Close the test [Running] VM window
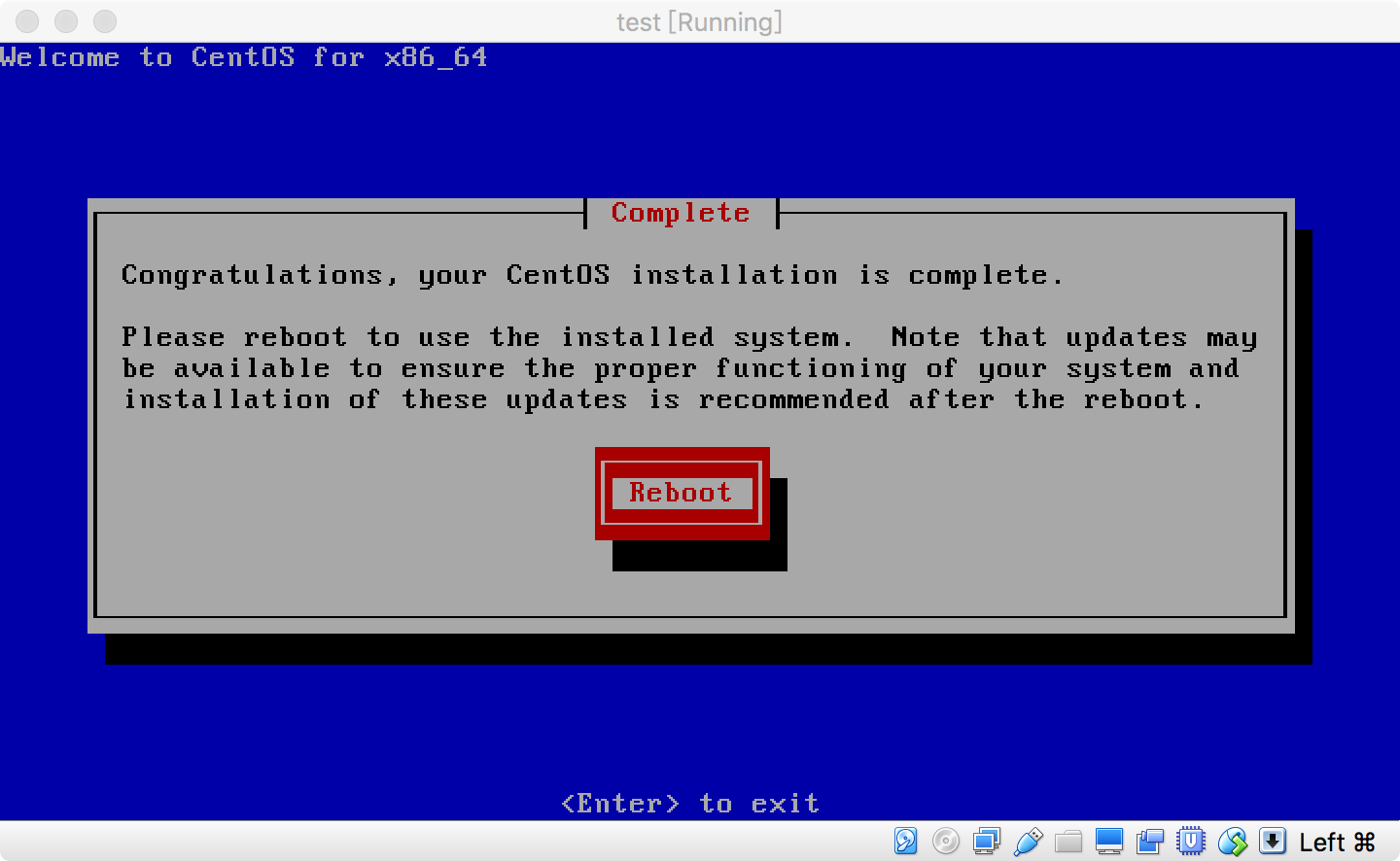The height and width of the screenshot is (861, 1400). click(27, 21)
